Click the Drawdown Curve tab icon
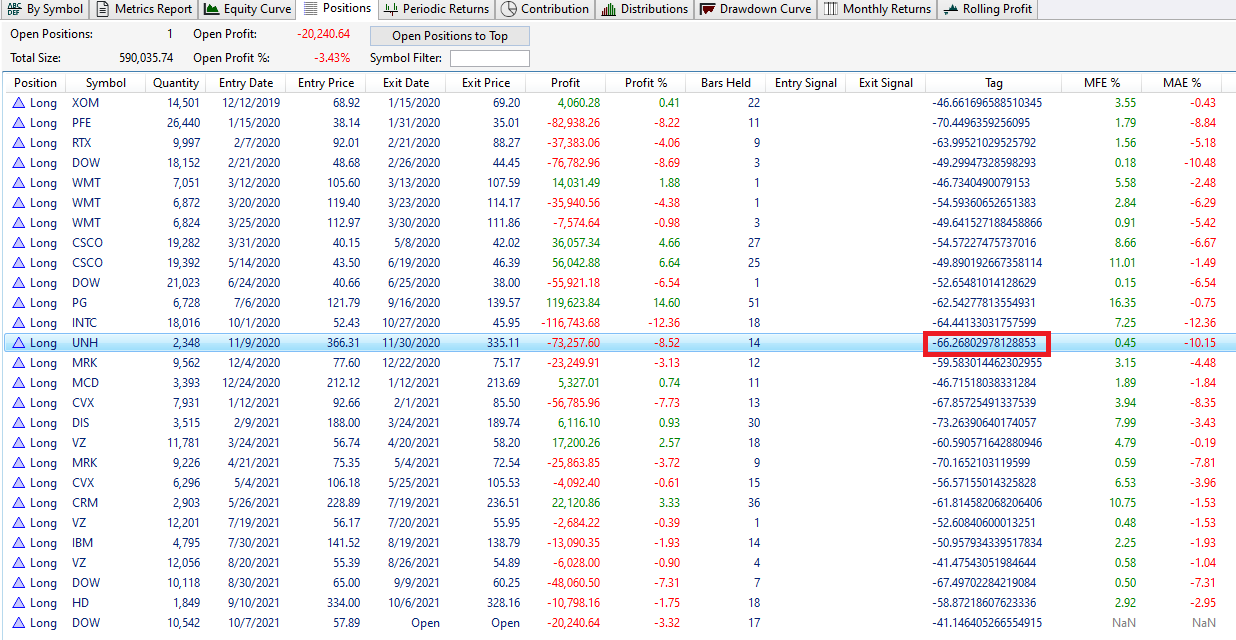Viewport: 1236px width, 640px height. [x=708, y=9]
